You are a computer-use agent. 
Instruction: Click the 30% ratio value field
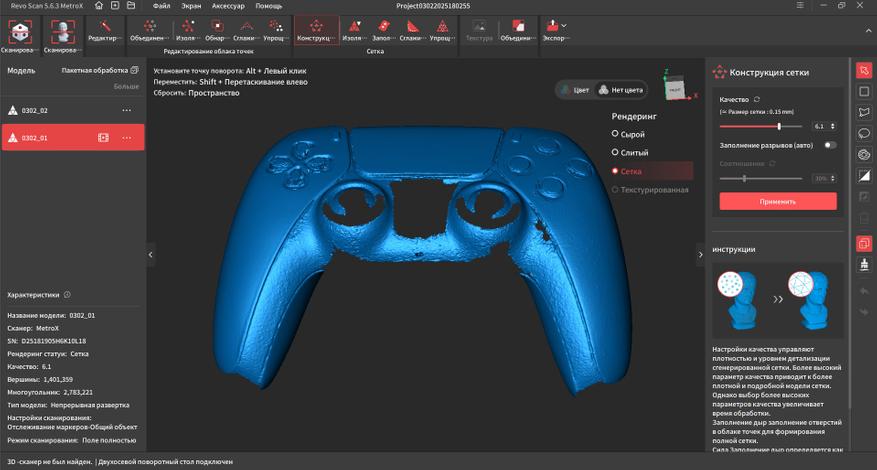(824, 178)
